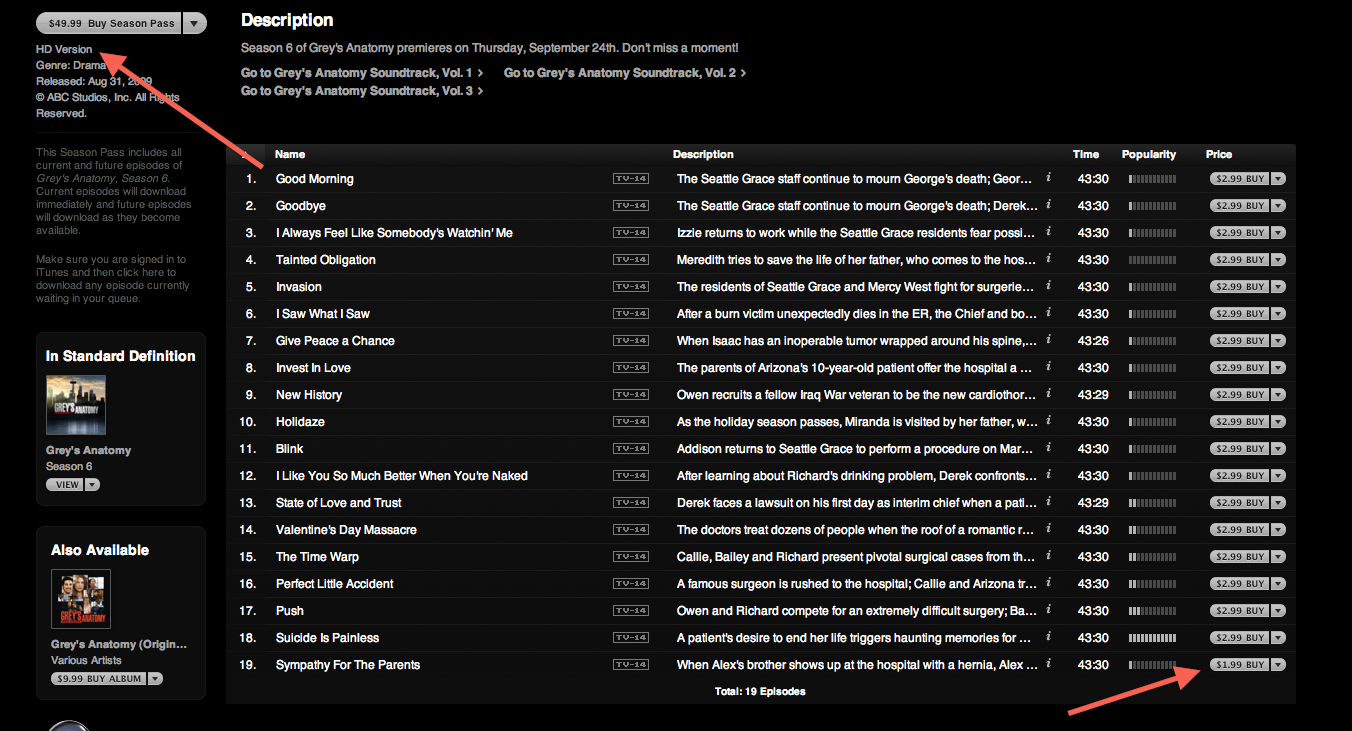This screenshot has width=1352, height=731.
Task: Select the episode title 'Blink'
Action: (x=290, y=449)
